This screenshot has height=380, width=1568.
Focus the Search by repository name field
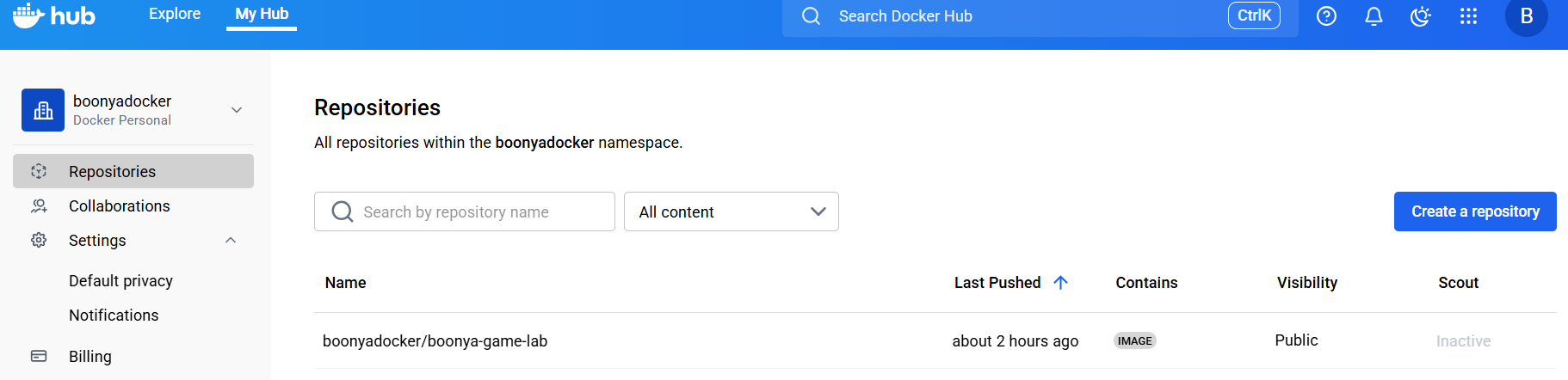click(x=465, y=211)
